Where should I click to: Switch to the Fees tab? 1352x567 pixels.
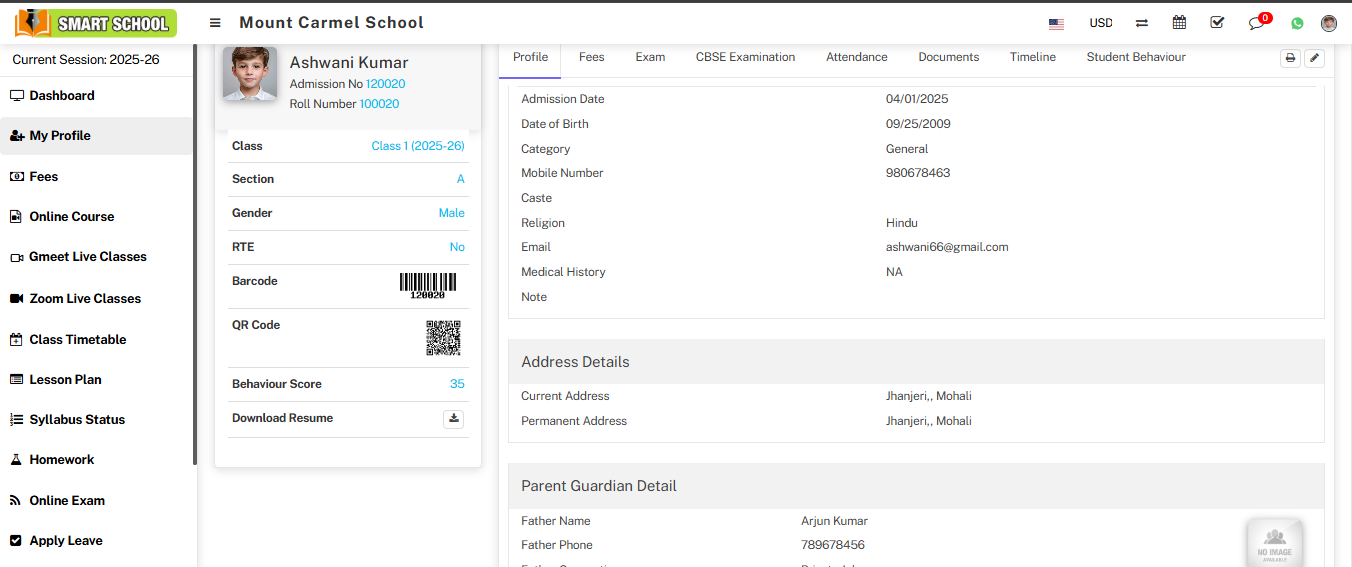tap(592, 57)
